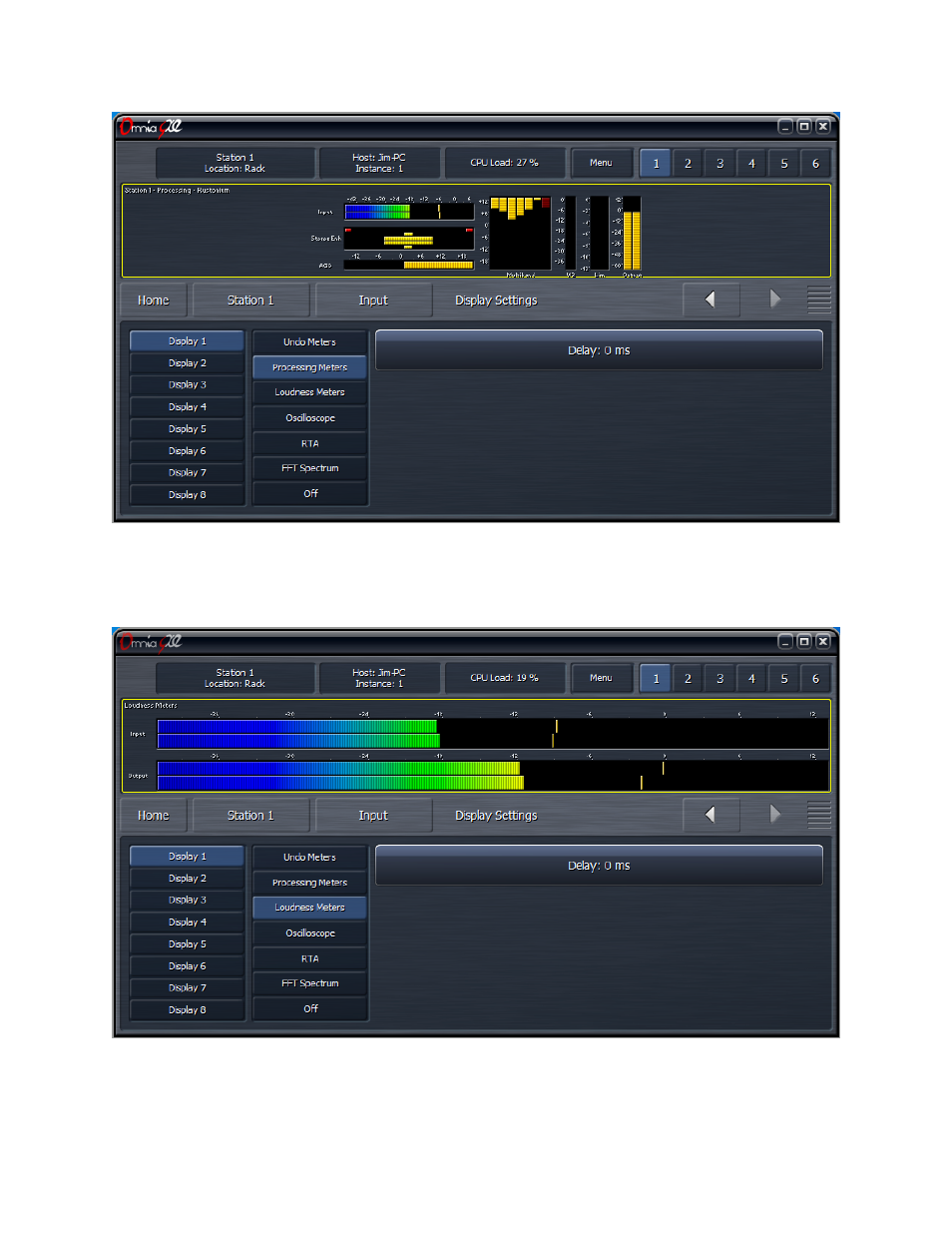Viewport: 952px width, 1233px height.
Task: Click back arrow in top window
Action: 712,300
